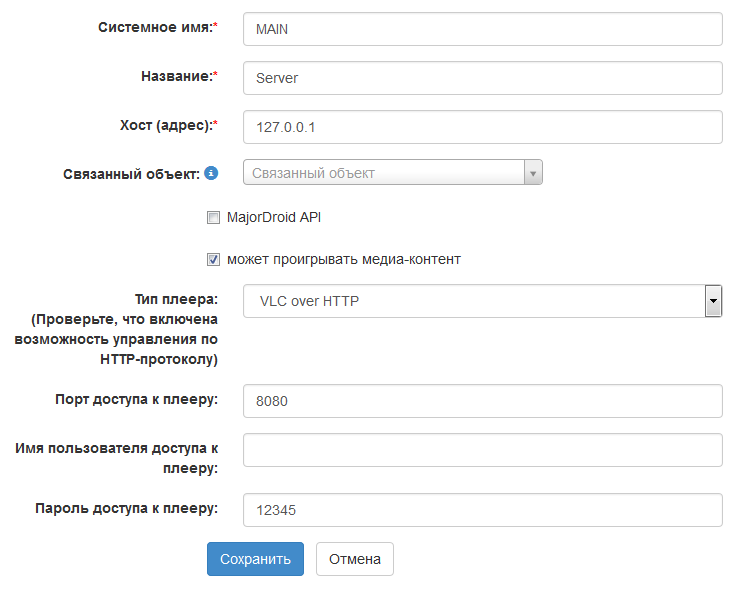Click the Тип плеера label text
752x607 pixels.
coord(176,298)
